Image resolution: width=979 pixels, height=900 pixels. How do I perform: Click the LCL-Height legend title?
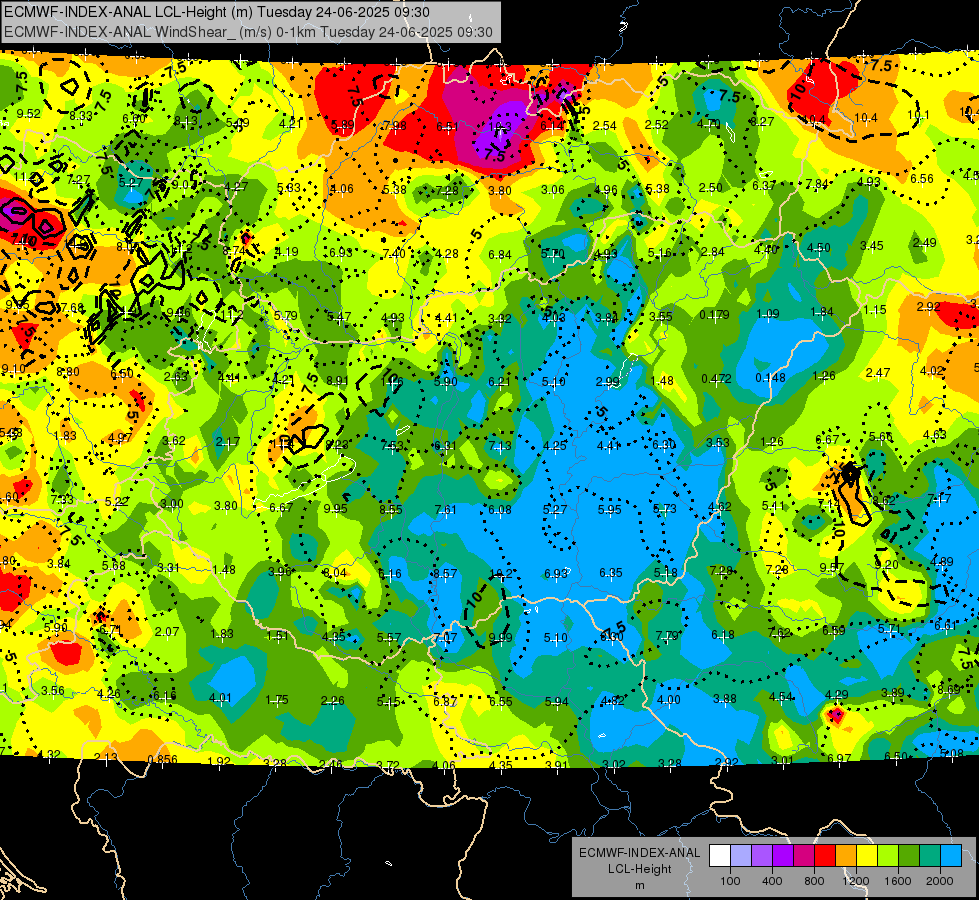tap(639, 869)
